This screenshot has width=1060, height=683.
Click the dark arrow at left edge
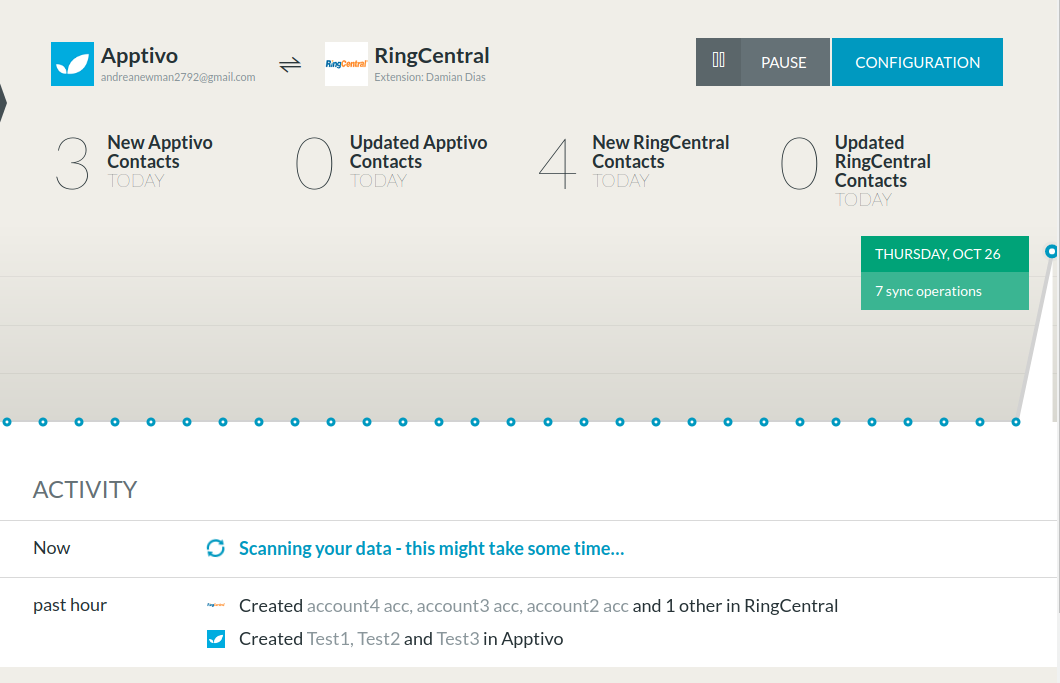point(3,103)
